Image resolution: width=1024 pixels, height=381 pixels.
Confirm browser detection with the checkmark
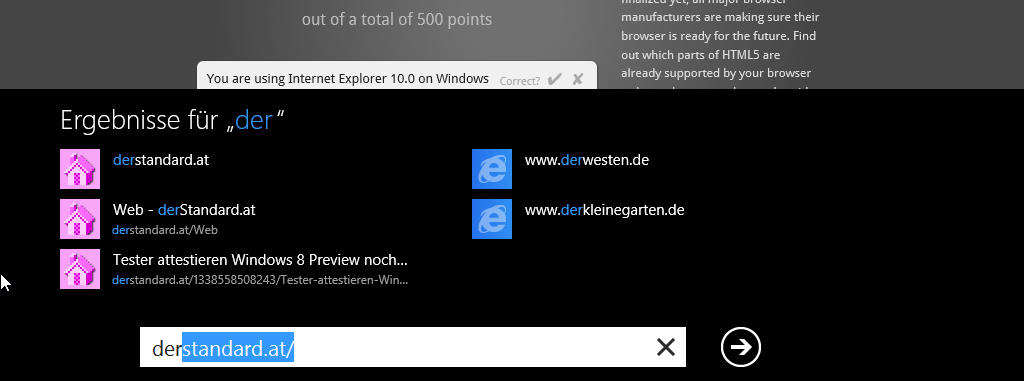[x=554, y=80]
